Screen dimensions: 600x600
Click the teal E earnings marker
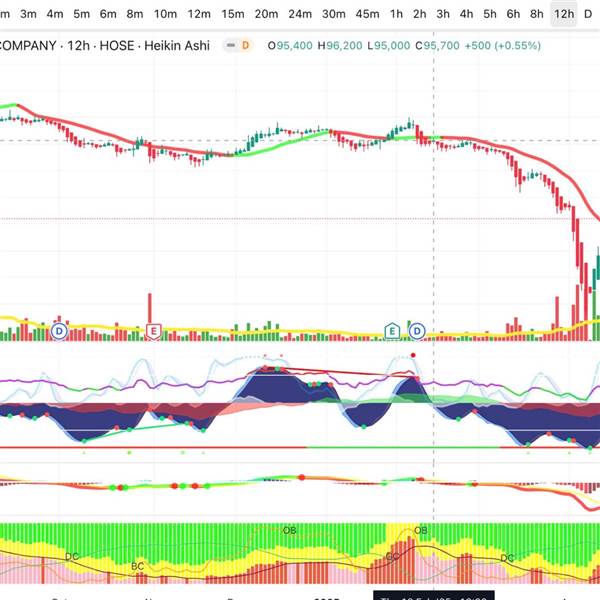click(x=392, y=331)
